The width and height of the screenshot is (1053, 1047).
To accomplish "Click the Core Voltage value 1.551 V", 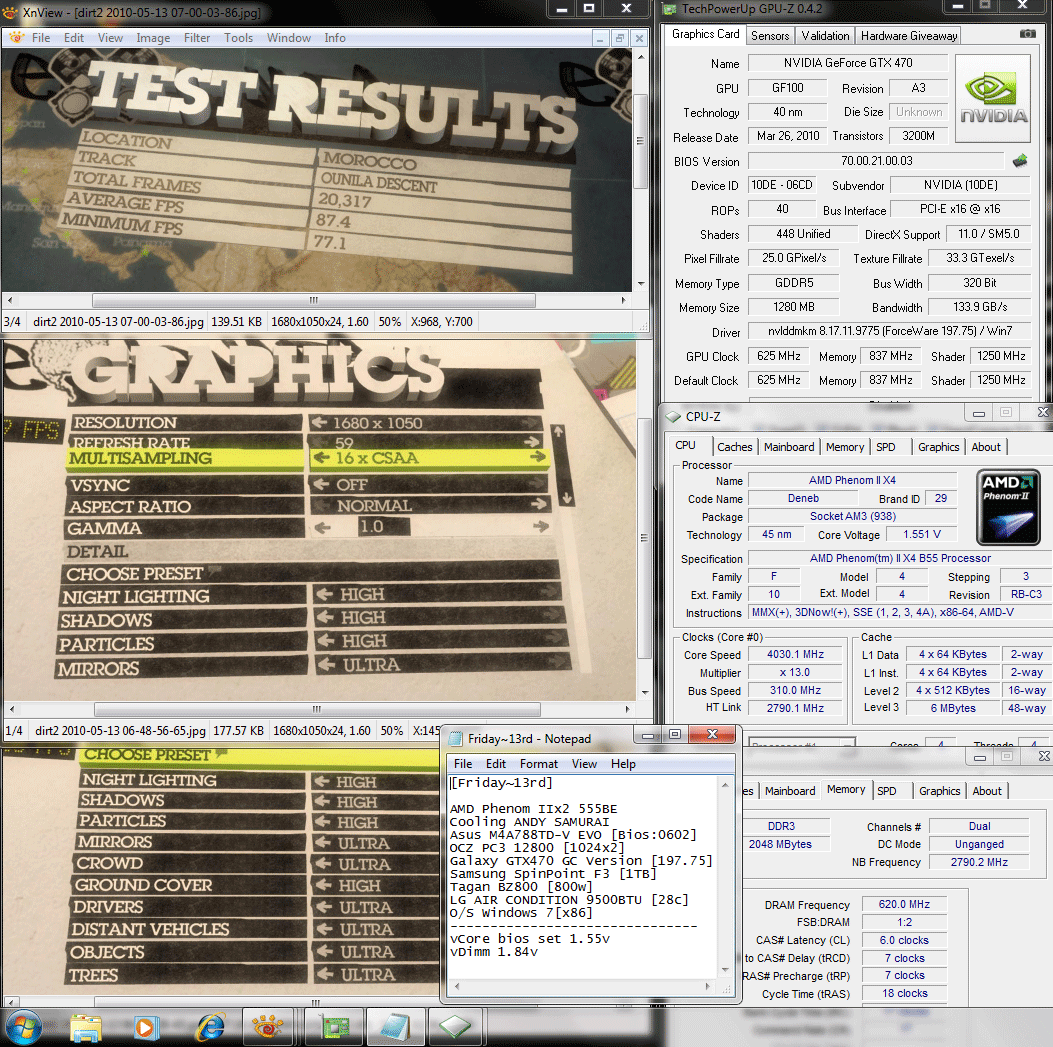I will tap(921, 534).
